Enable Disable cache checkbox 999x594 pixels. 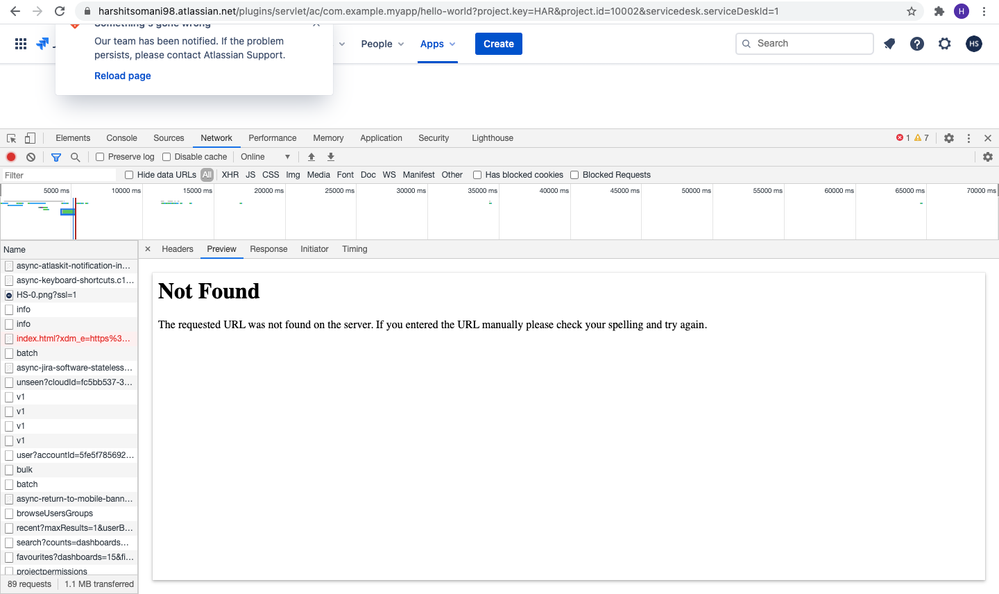click(166, 157)
